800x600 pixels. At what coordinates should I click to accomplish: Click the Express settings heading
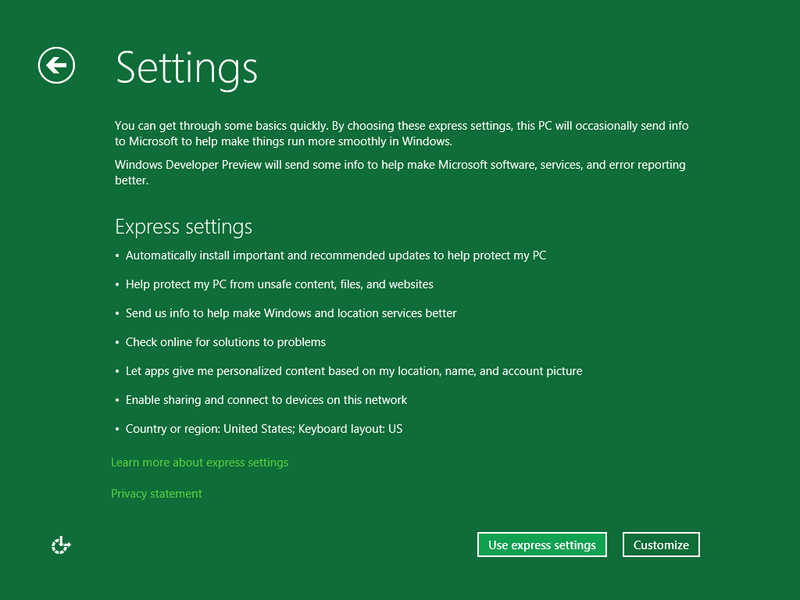coord(183,227)
